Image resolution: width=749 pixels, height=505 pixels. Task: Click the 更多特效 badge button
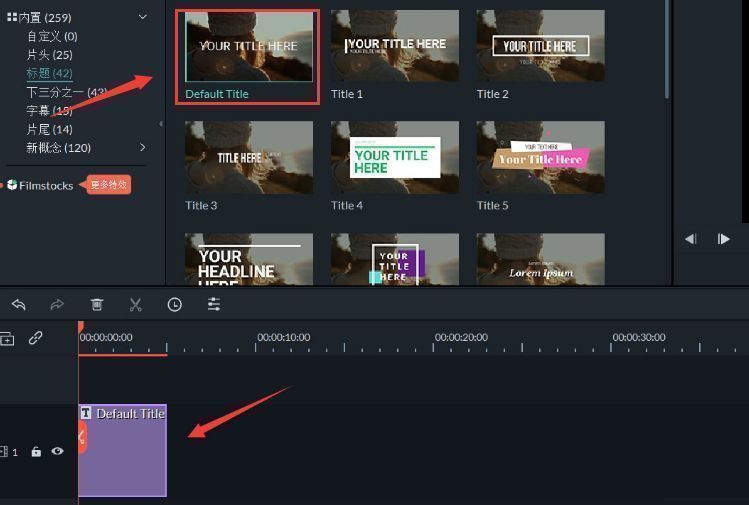(x=109, y=185)
